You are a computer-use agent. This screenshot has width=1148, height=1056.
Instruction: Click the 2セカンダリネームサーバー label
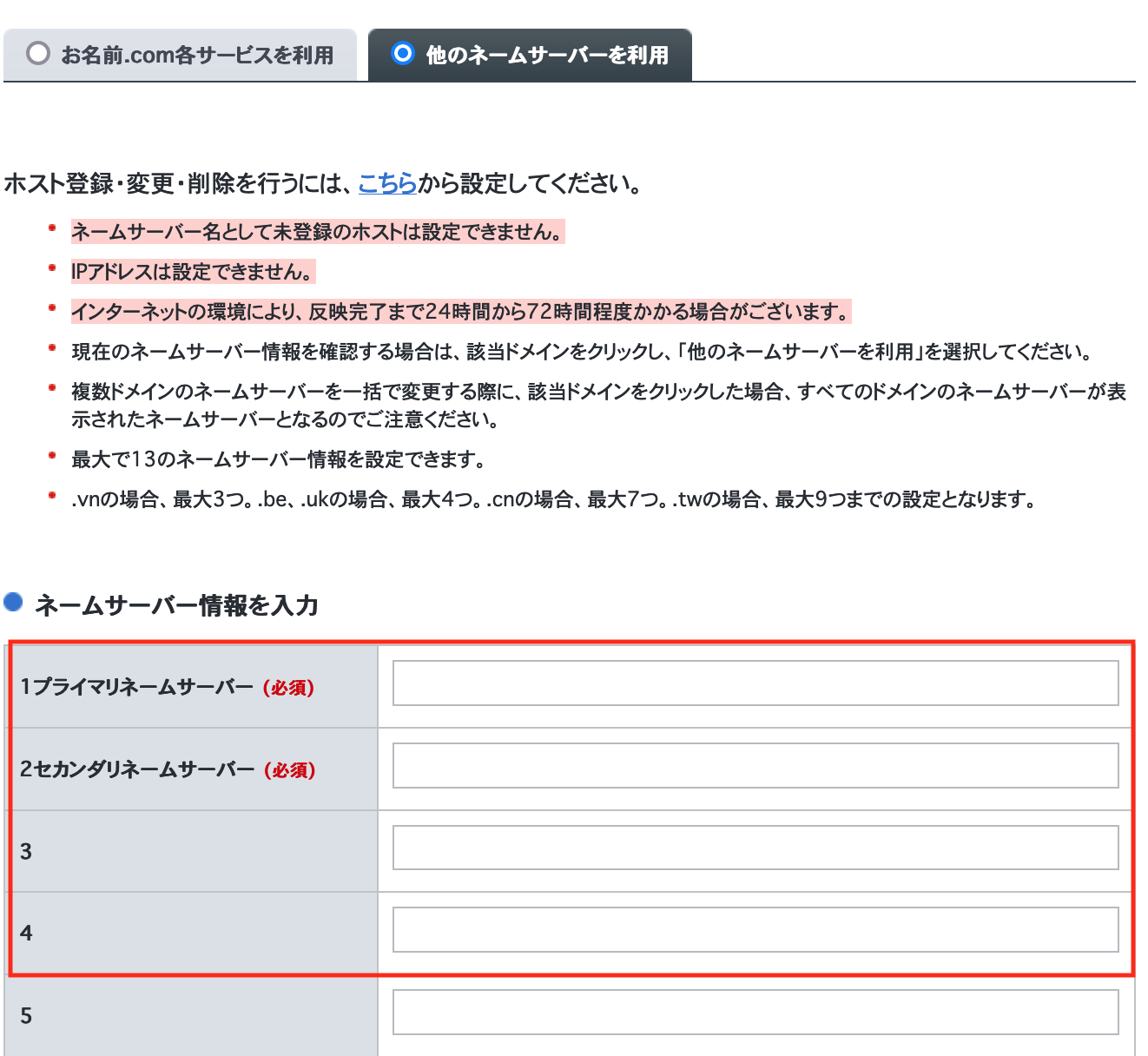[x=137, y=769]
